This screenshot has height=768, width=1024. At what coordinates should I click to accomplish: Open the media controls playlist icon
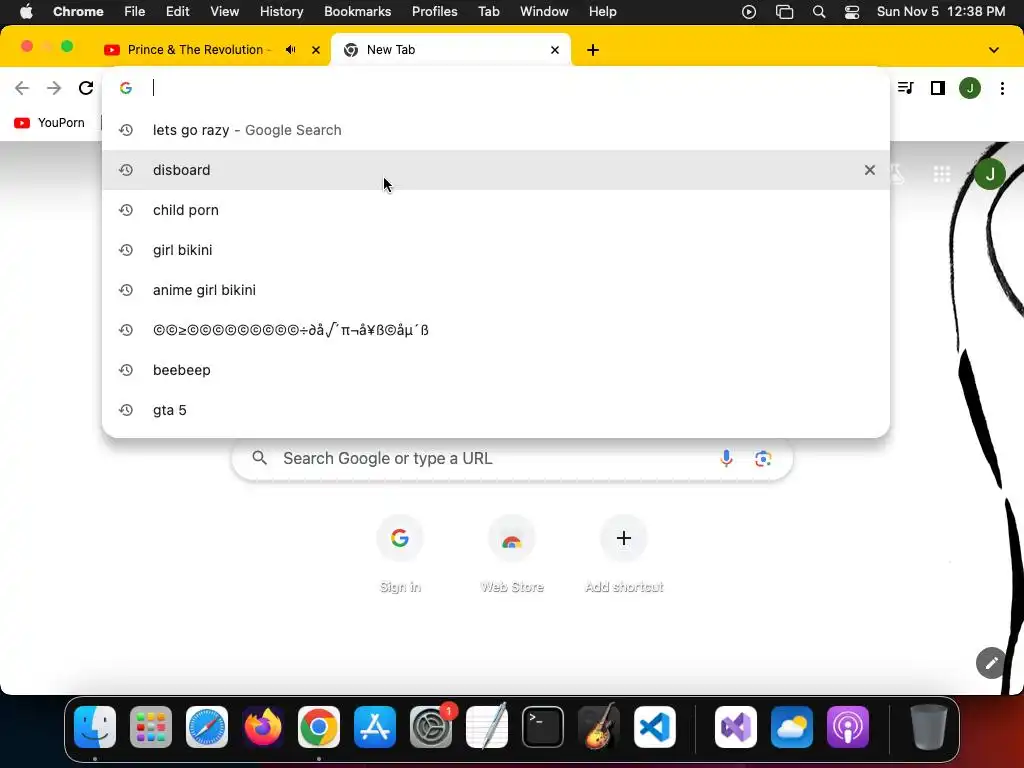[905, 88]
